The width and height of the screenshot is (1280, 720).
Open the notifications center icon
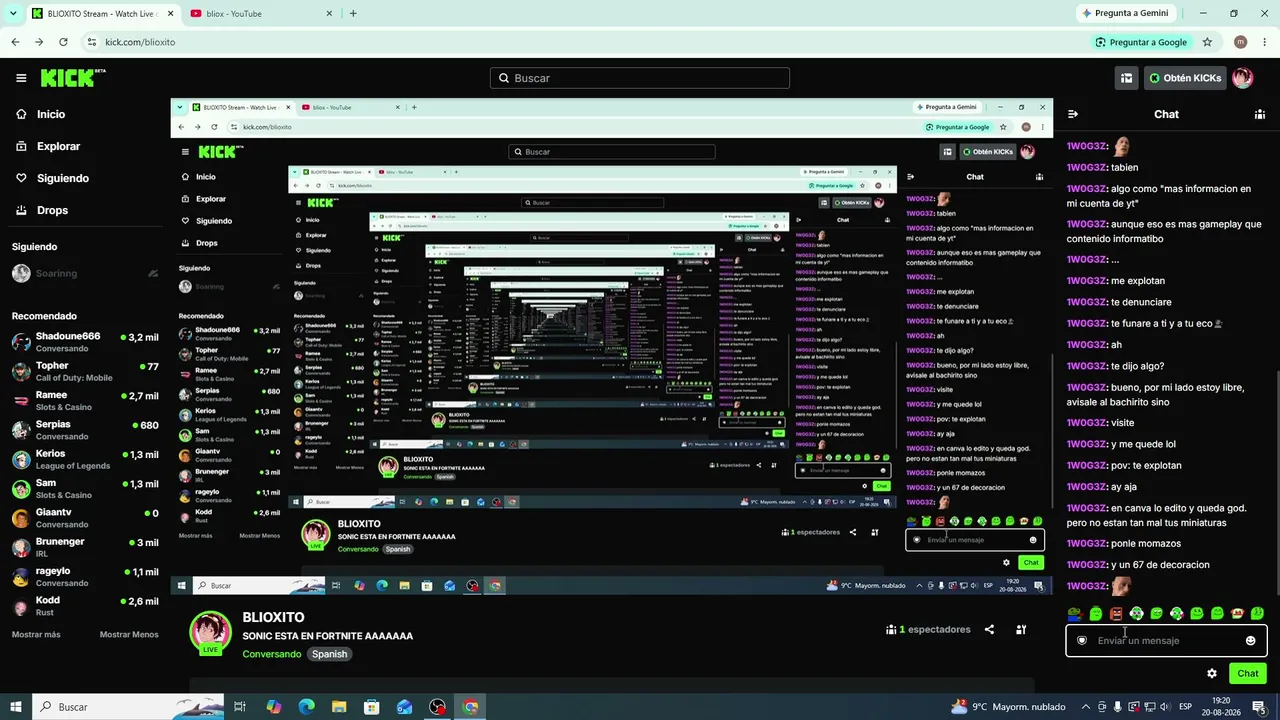click(1262, 707)
